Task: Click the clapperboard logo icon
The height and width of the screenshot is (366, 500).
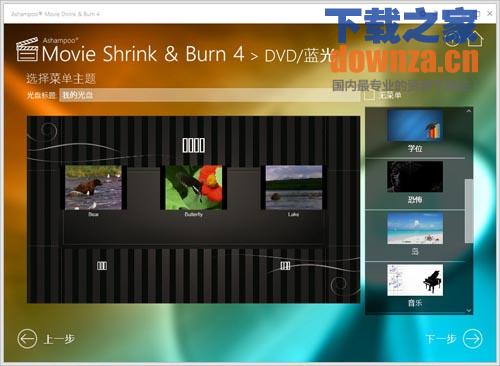Action: 27,49
